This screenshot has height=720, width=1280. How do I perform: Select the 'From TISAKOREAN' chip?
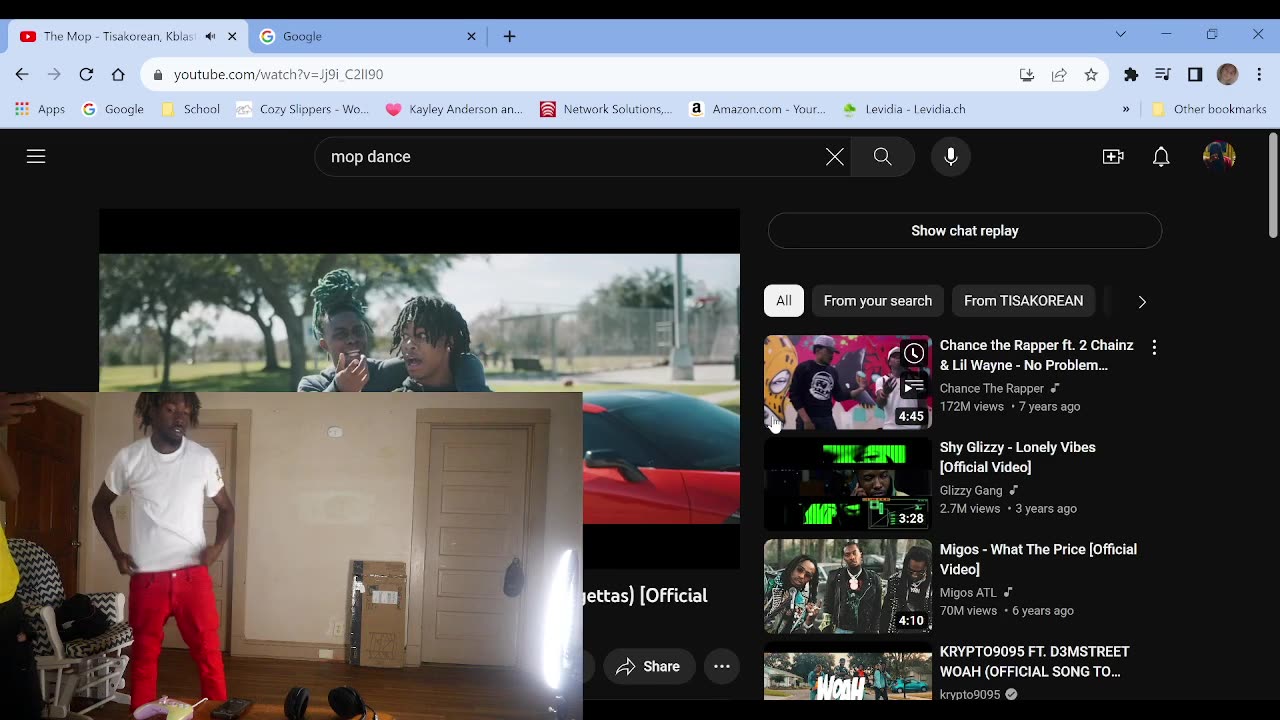click(1023, 301)
